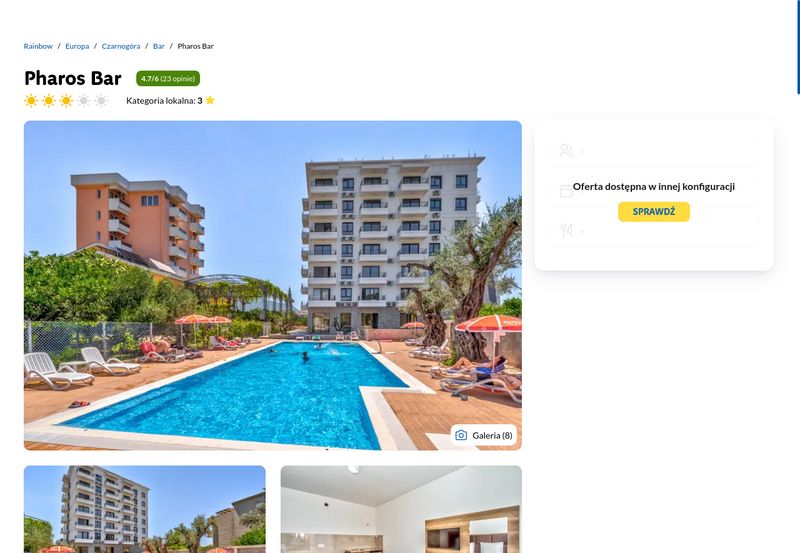
Task: Open the hotel room interior thumbnail
Action: (401, 509)
